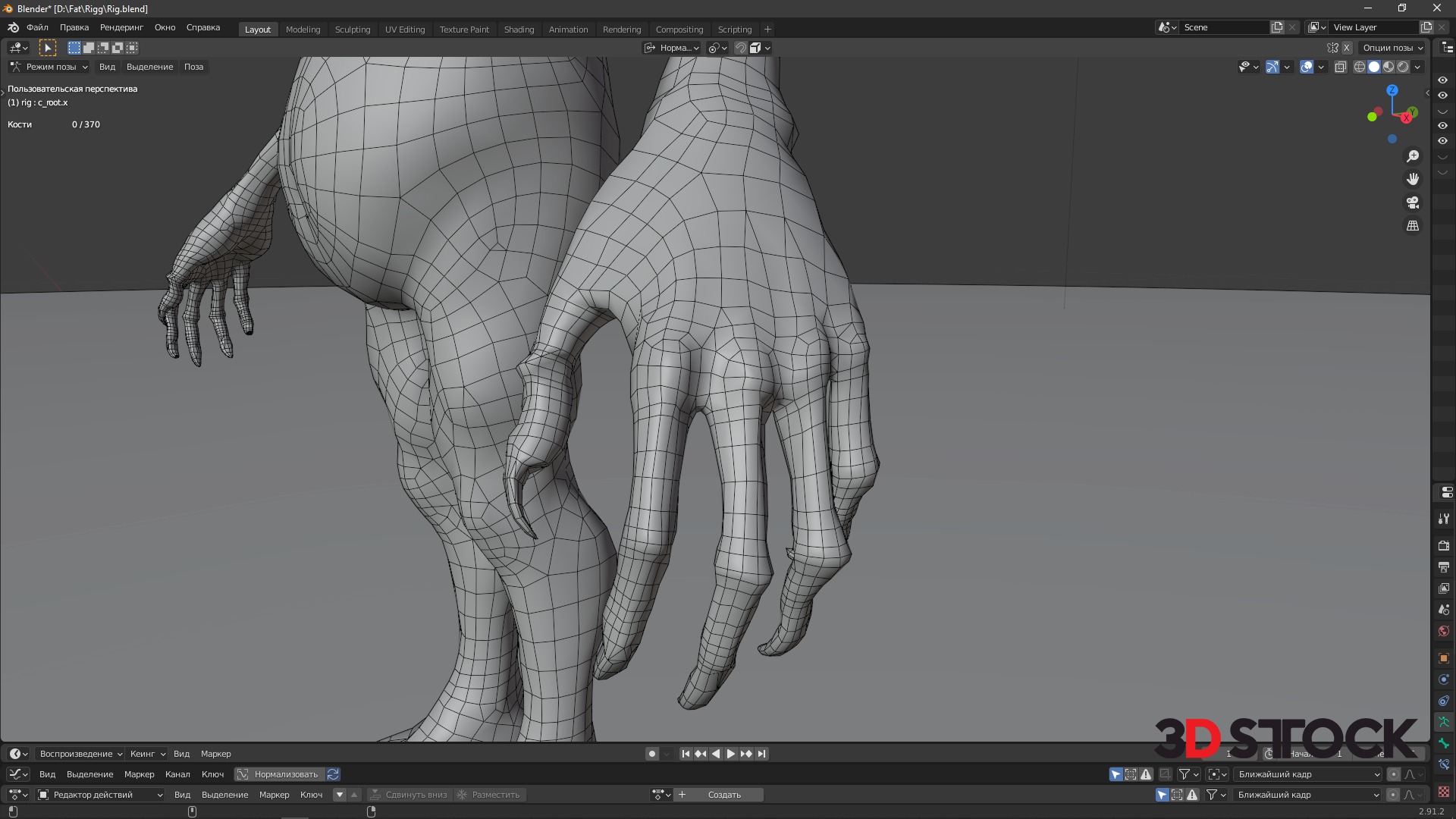Toggle camera view icon
The width and height of the screenshot is (1456, 819).
(x=1412, y=202)
